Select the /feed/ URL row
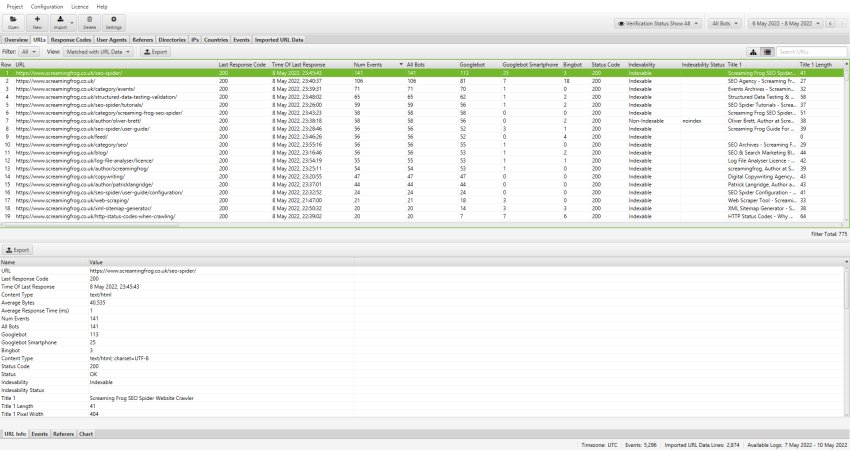850x450 pixels. [422, 137]
